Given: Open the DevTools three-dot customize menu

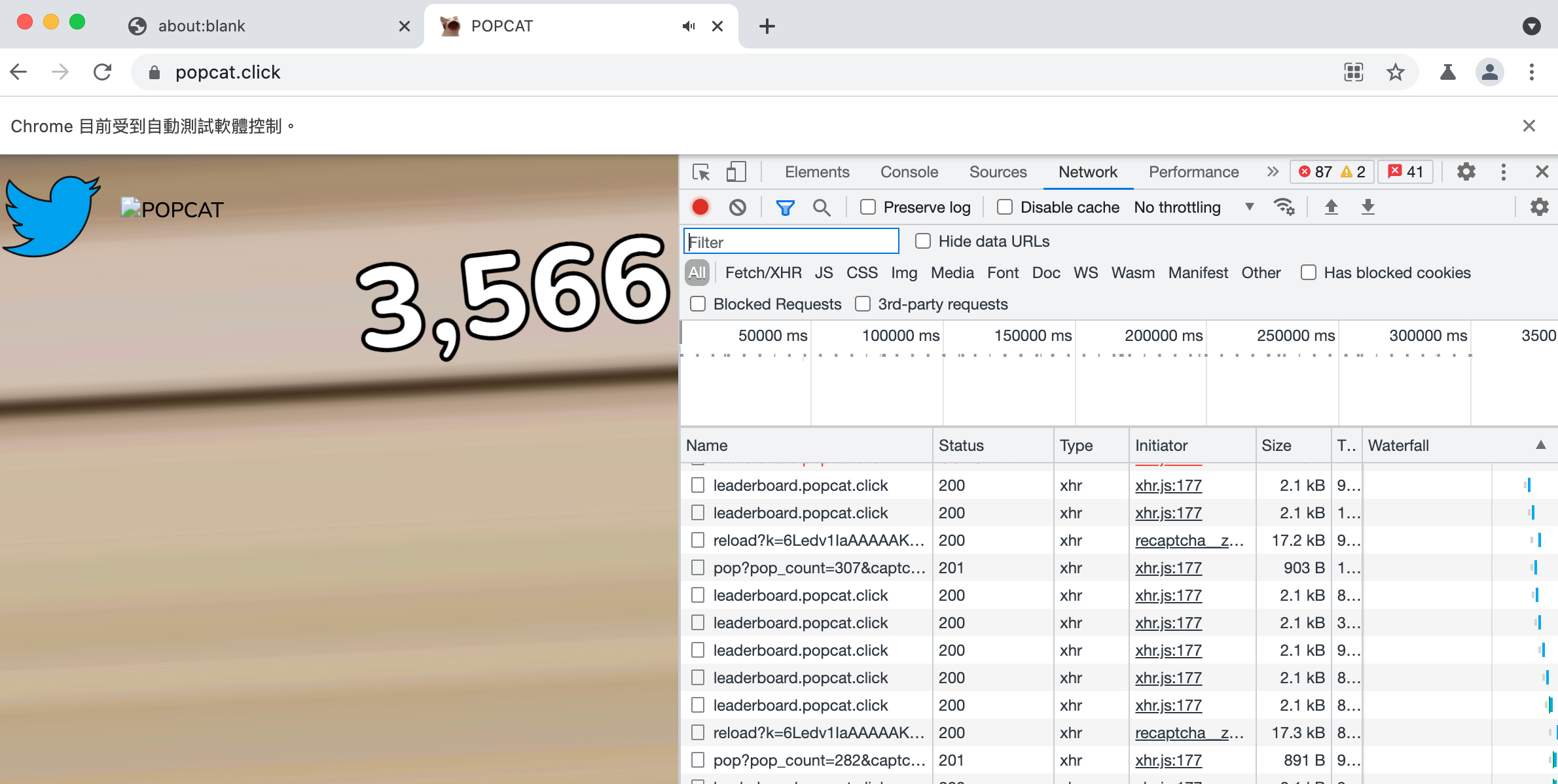Looking at the screenshot, I should coord(1504,172).
